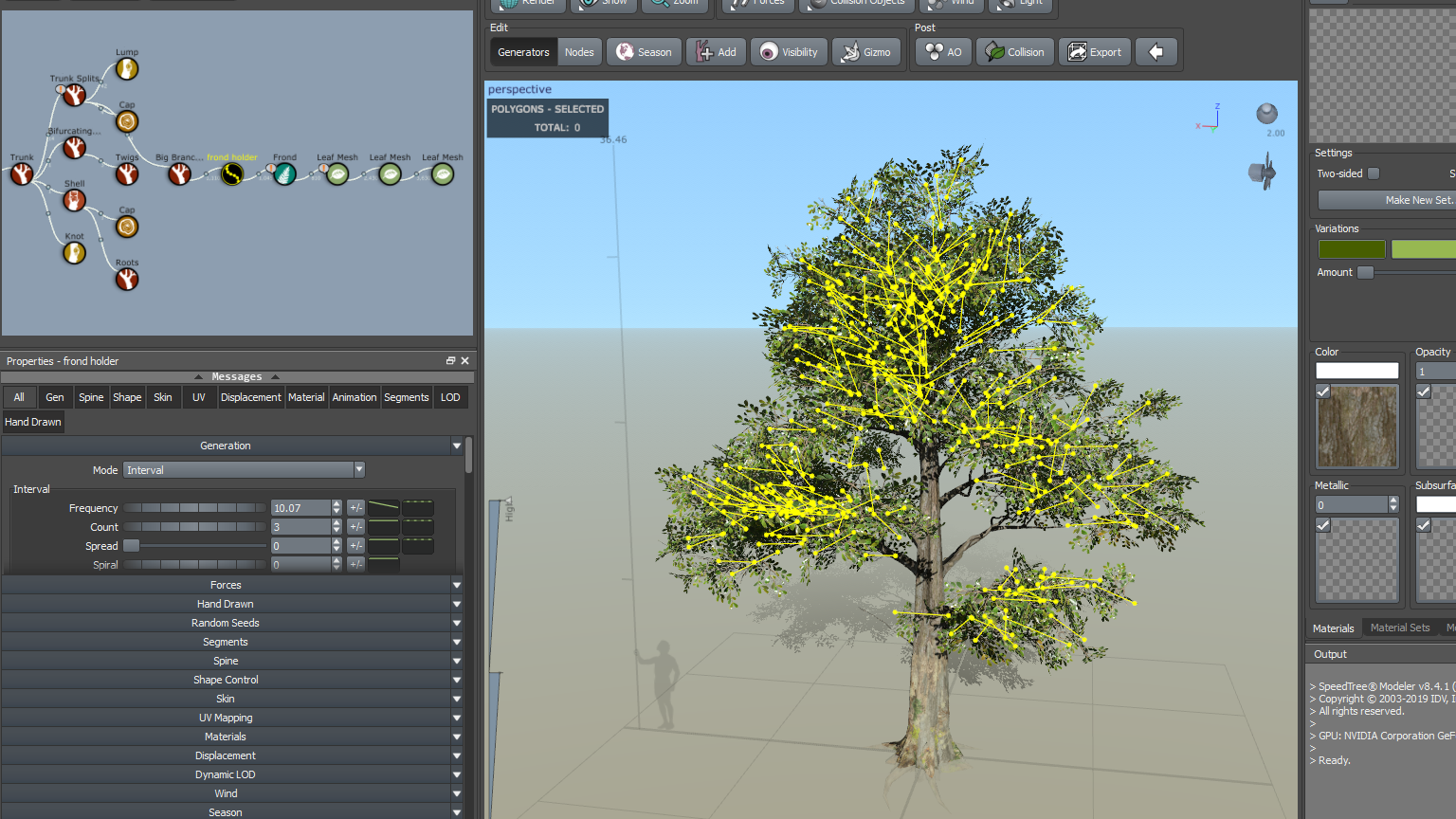Switch to the Spine properties tab
The height and width of the screenshot is (819, 1456).
click(x=91, y=397)
